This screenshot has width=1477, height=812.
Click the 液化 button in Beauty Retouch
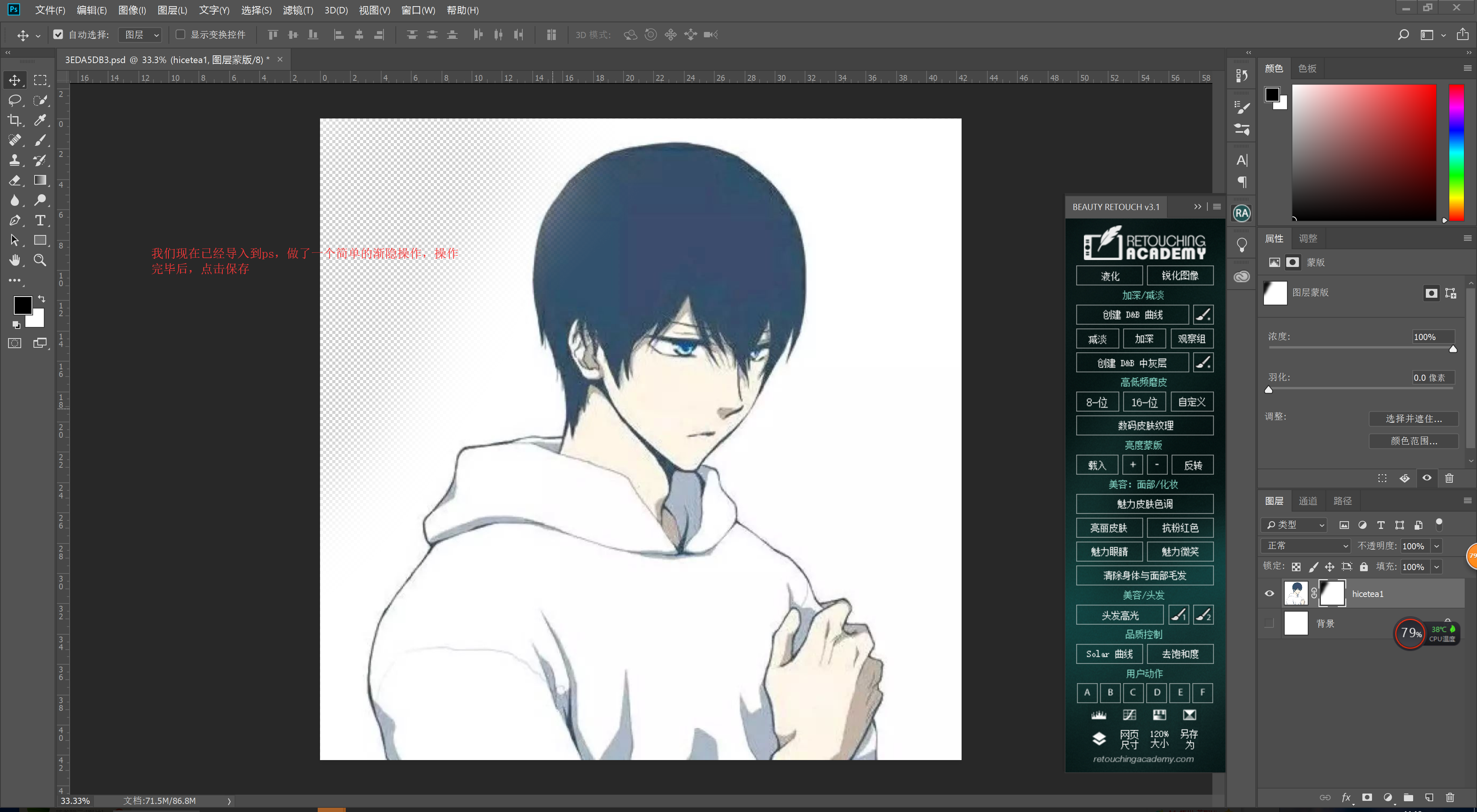[1109, 276]
